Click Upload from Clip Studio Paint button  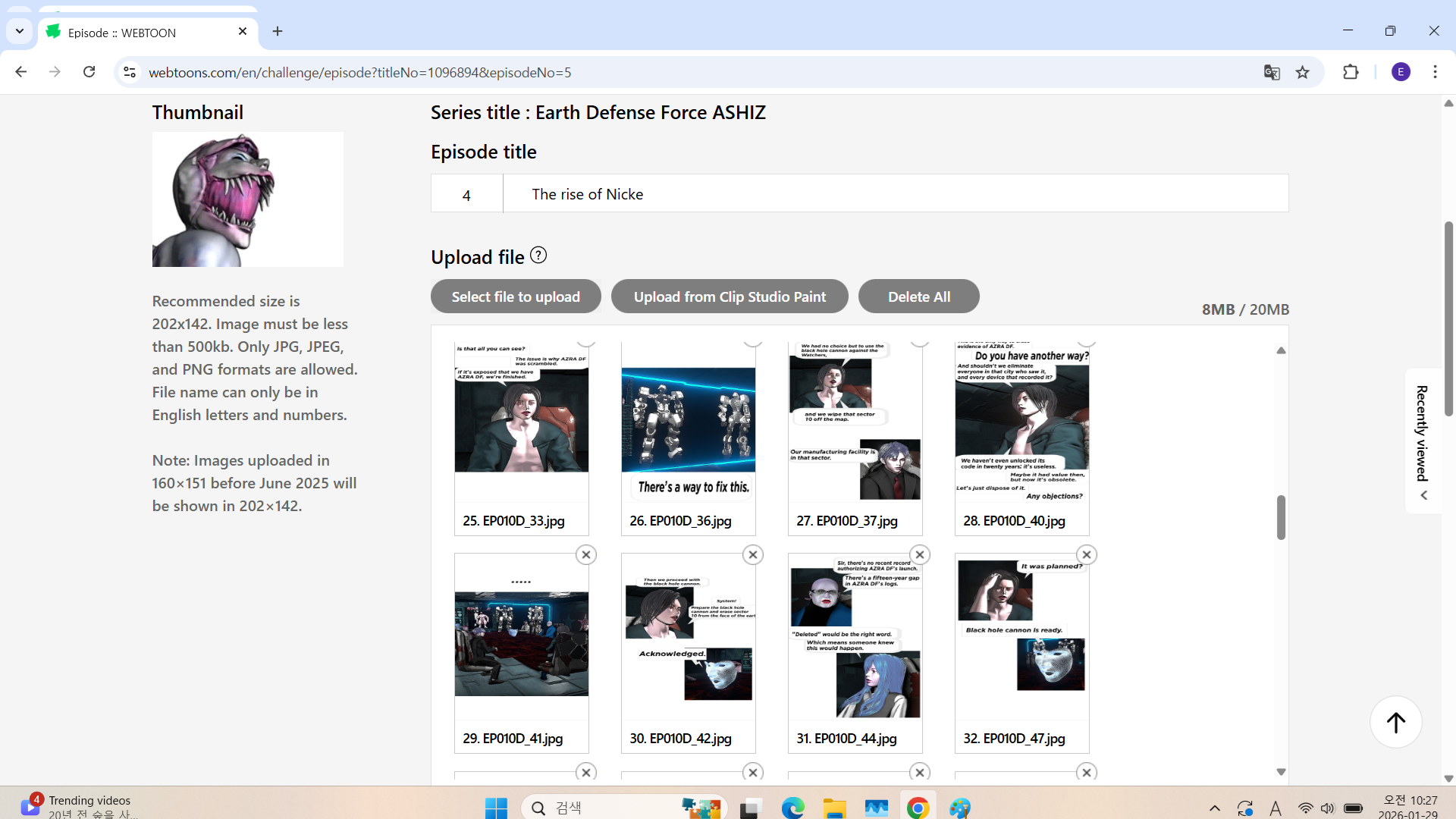click(730, 297)
